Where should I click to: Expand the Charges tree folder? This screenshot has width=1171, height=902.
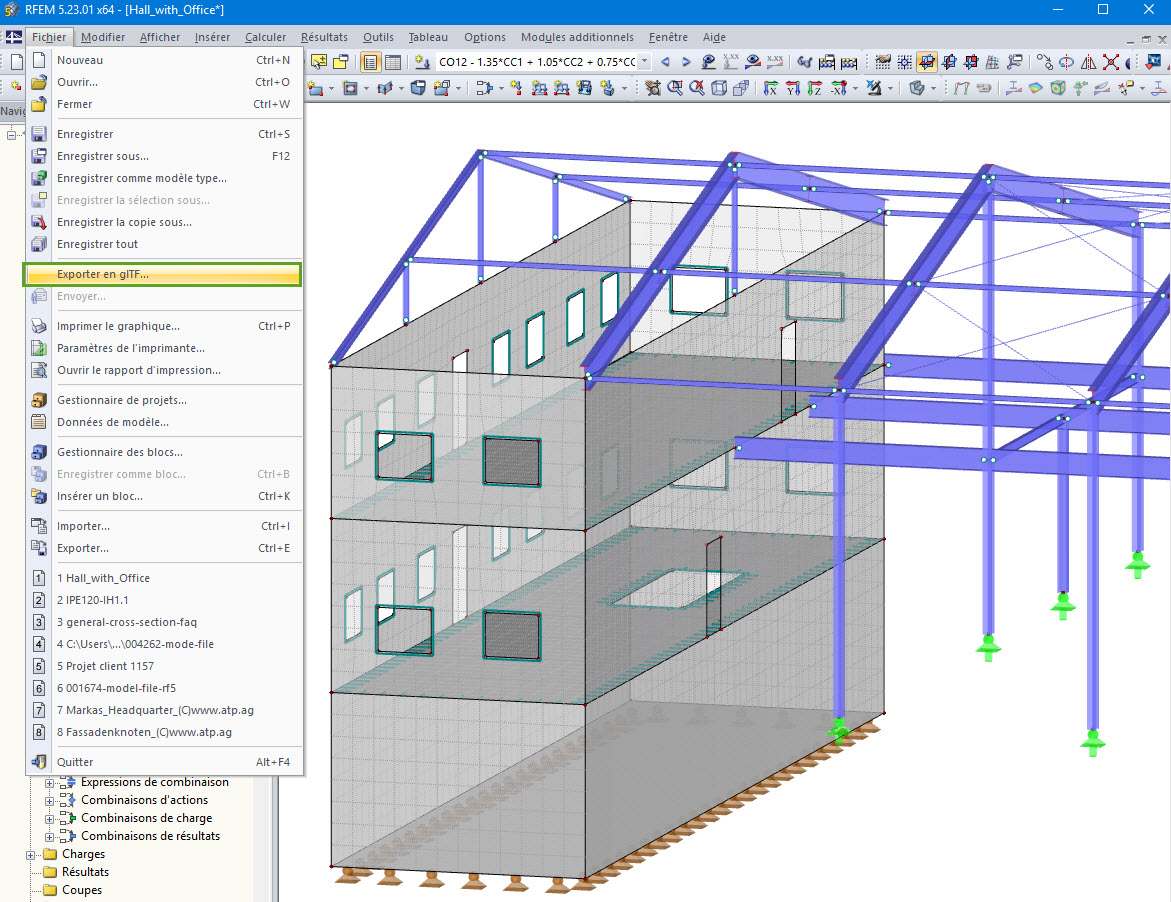pyautogui.click(x=30, y=854)
